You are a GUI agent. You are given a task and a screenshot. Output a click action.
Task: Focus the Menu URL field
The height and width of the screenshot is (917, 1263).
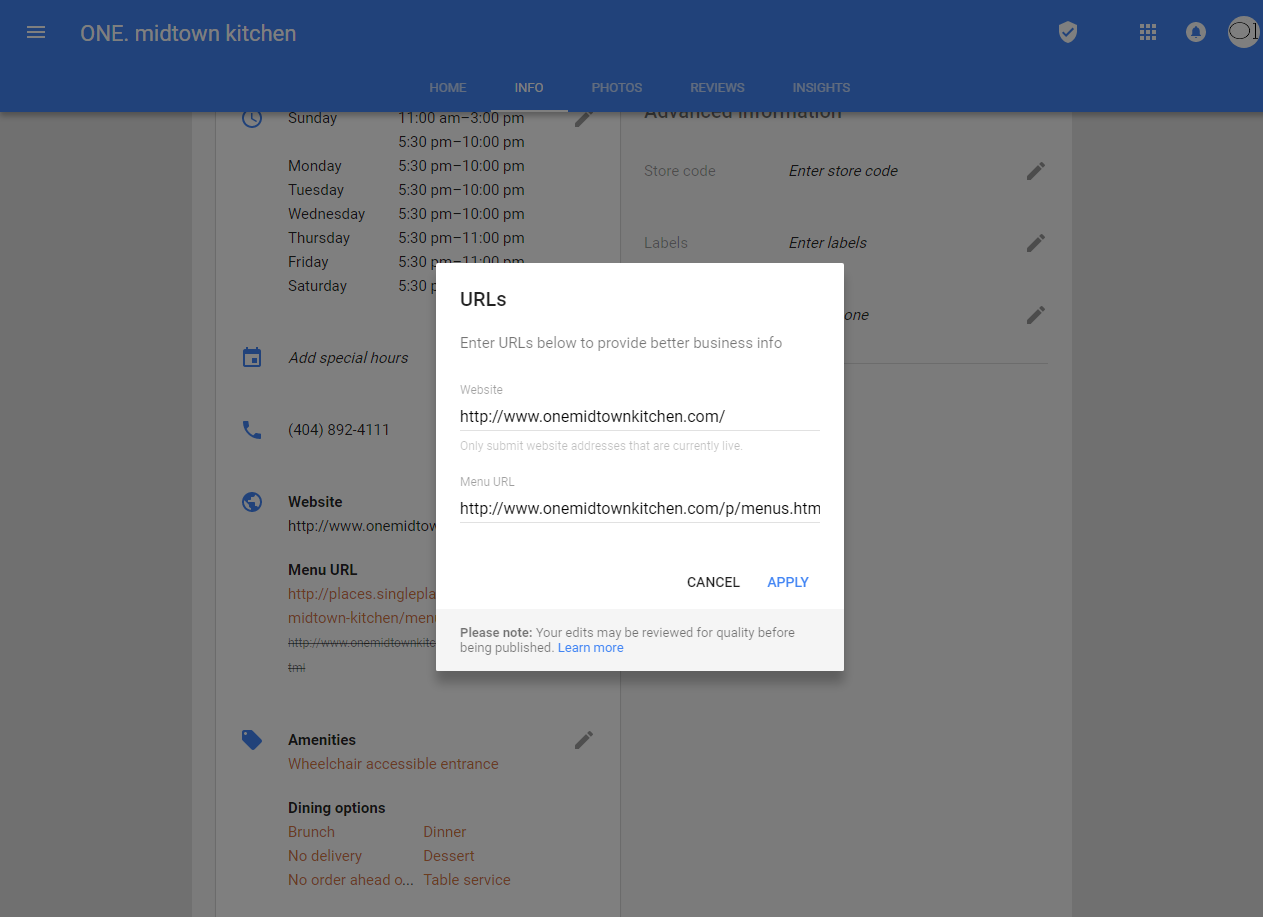(640, 509)
